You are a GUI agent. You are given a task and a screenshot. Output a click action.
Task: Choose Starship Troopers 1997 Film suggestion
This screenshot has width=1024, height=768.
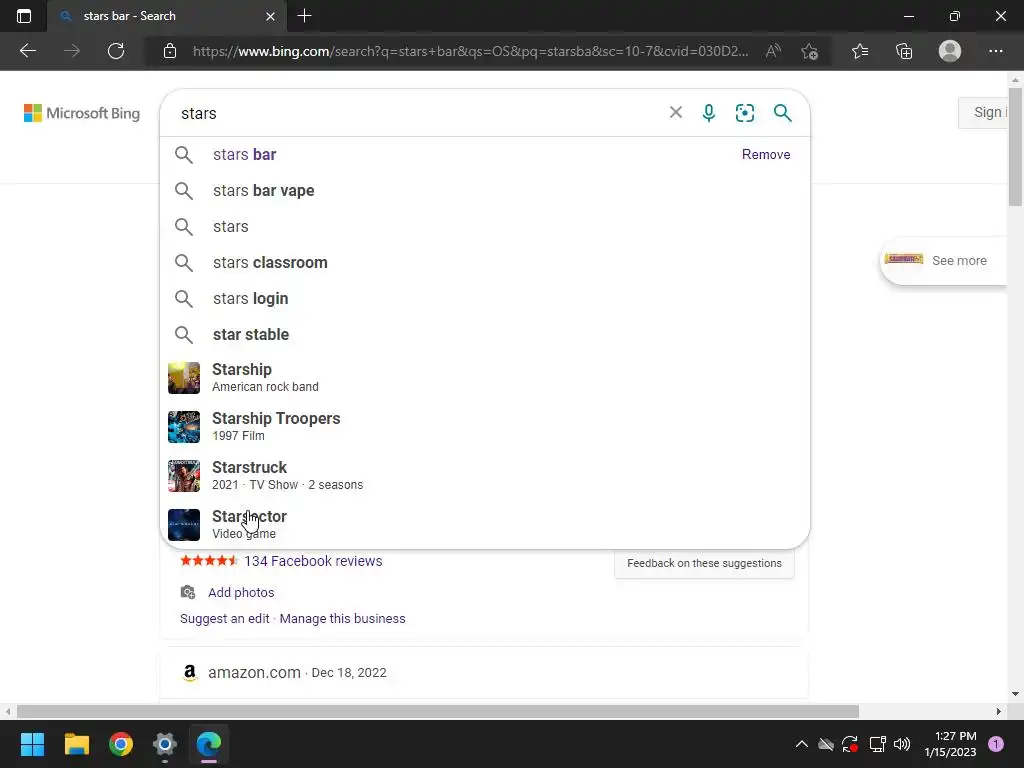[485, 426]
